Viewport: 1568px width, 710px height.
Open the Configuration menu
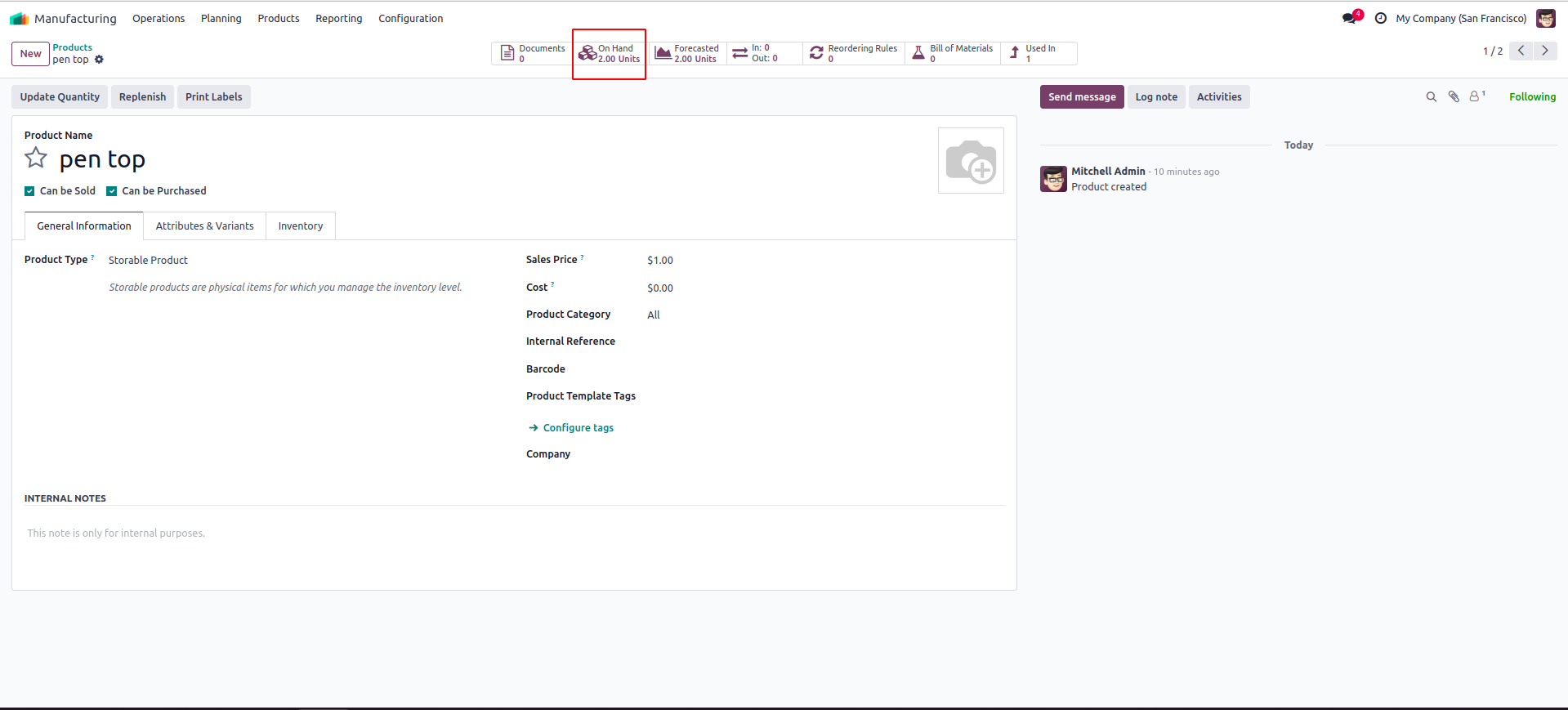tap(411, 18)
